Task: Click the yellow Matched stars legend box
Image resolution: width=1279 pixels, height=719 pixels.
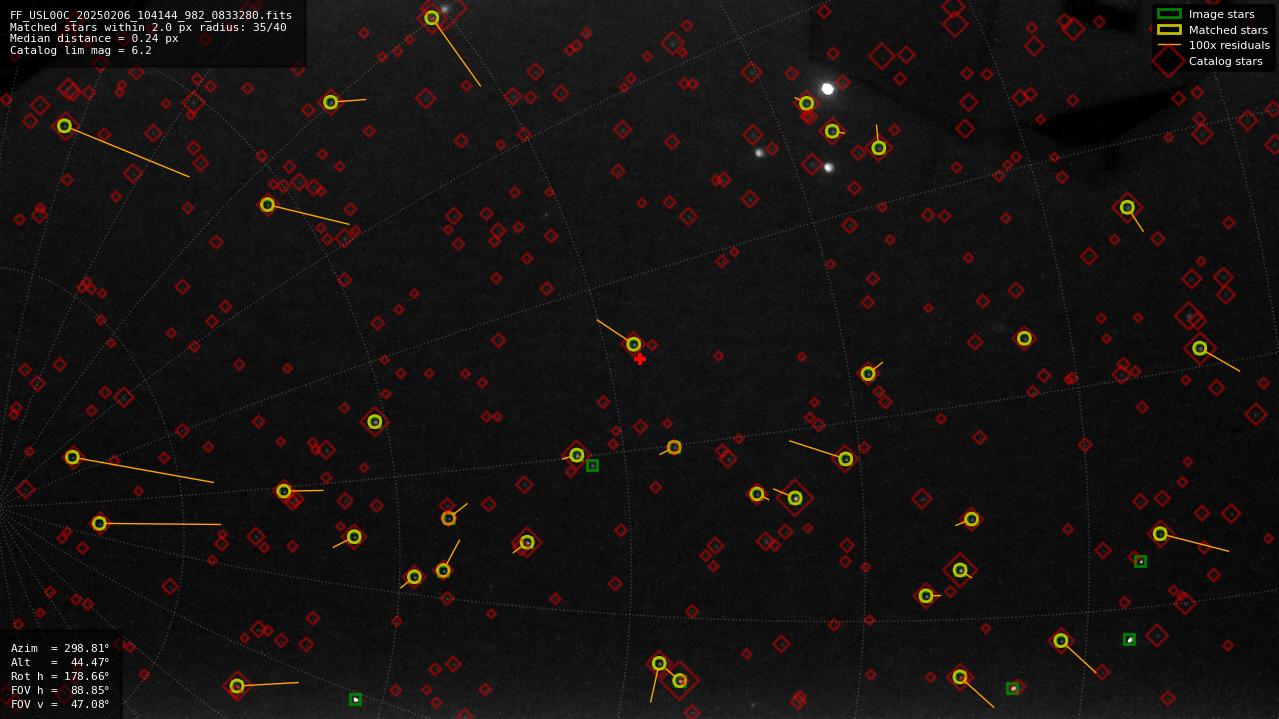Action: [1169, 29]
